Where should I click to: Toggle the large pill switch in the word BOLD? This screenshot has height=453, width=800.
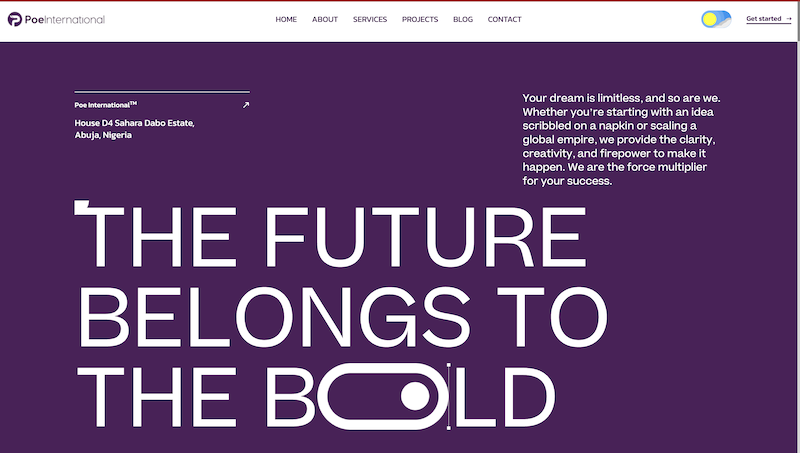pyautogui.click(x=383, y=396)
